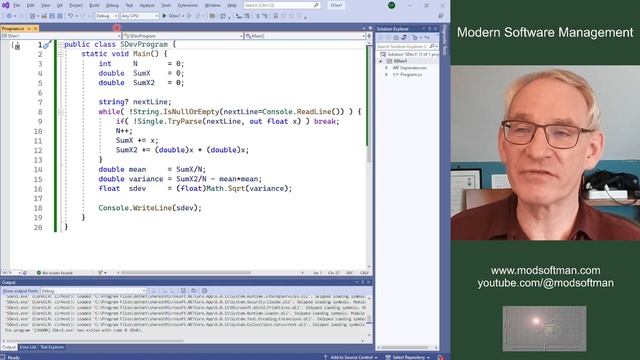Open the Debug configuration dropdown

106,16
